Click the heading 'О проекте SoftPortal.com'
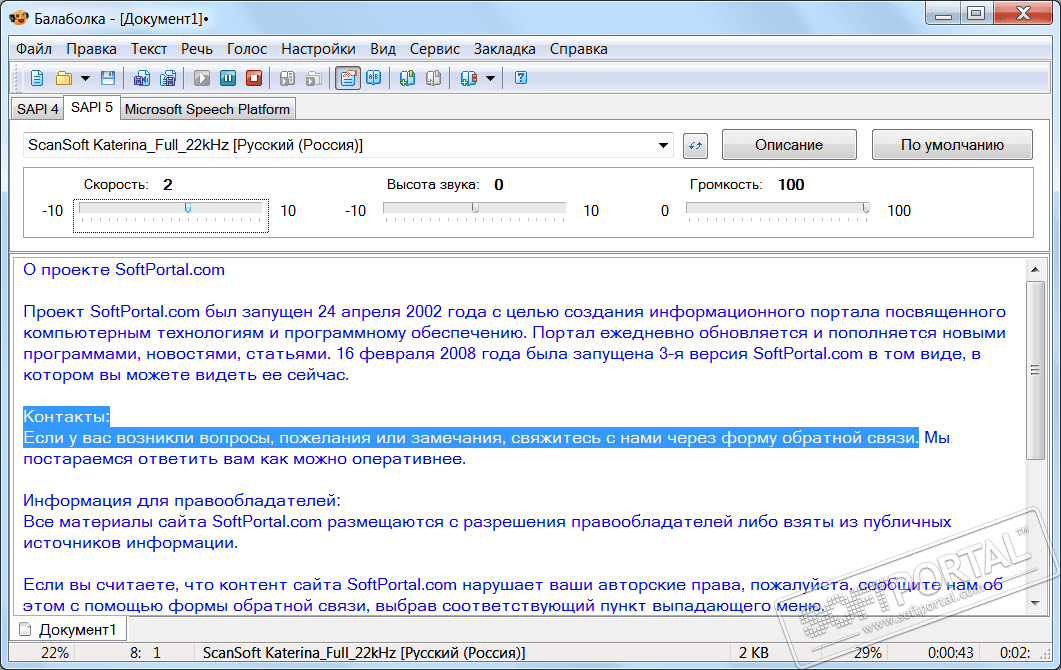The width and height of the screenshot is (1061, 670). [124, 269]
